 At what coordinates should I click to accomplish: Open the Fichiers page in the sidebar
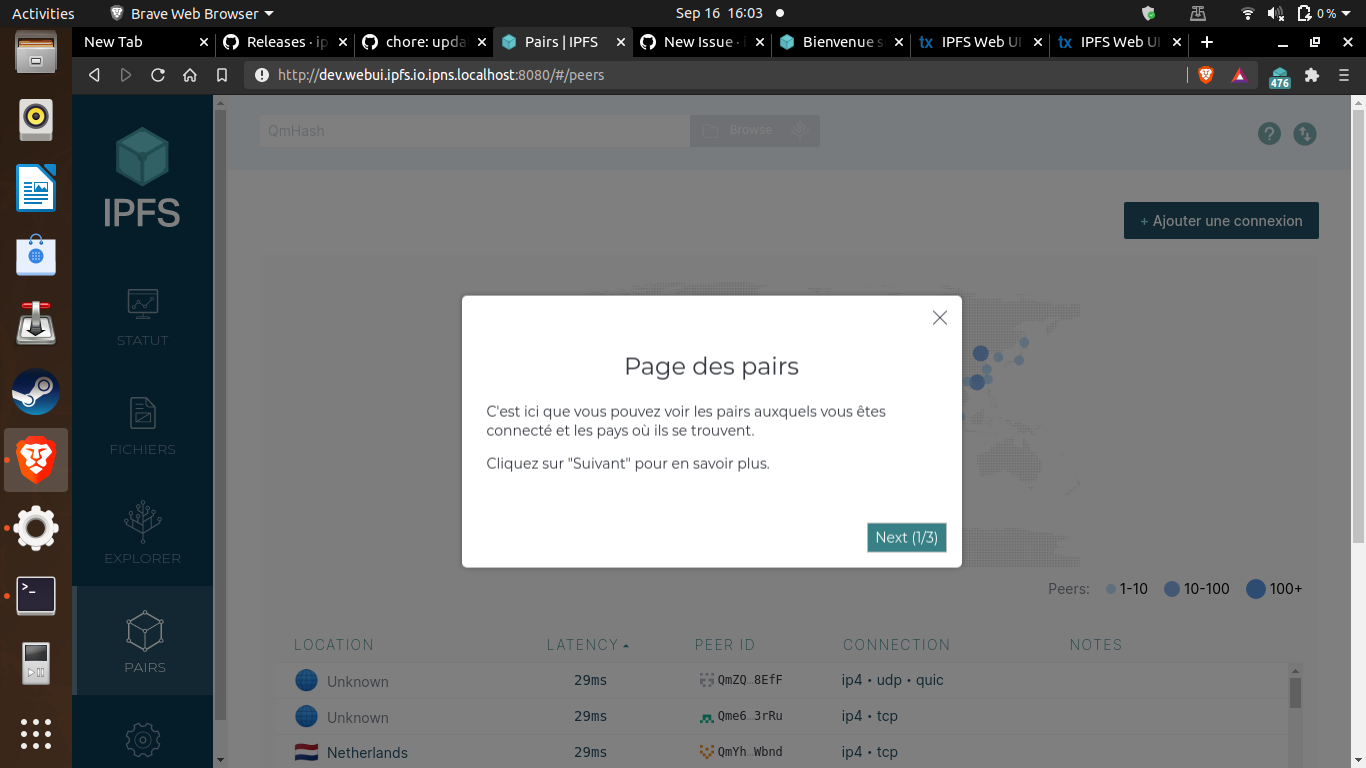pyautogui.click(x=143, y=427)
